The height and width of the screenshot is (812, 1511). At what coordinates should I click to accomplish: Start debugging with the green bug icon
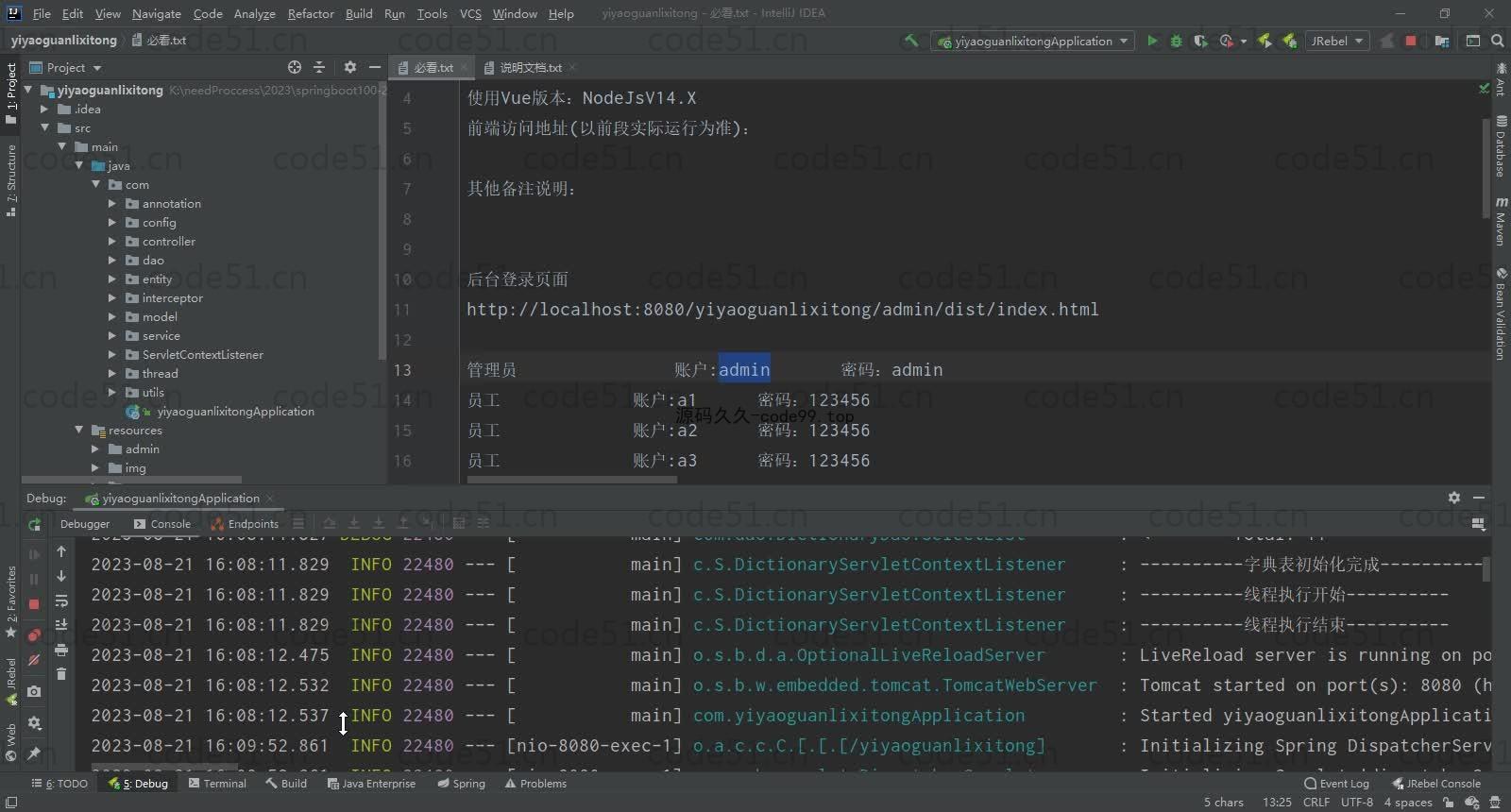[1176, 41]
